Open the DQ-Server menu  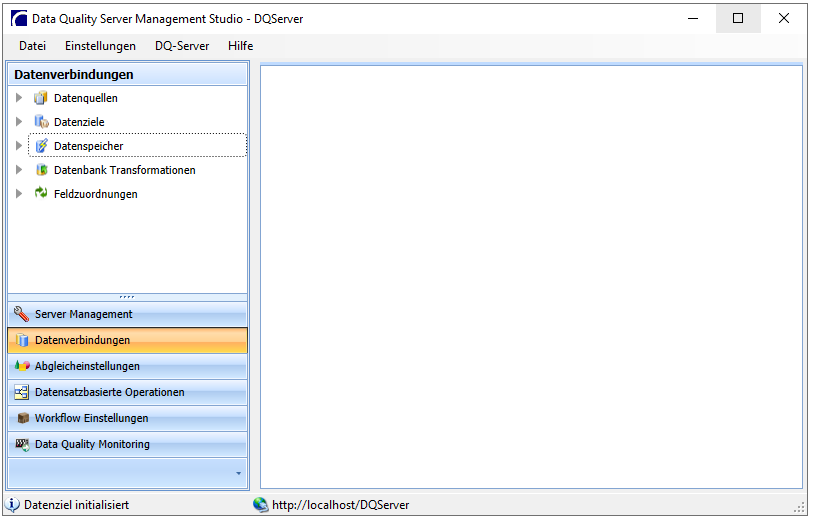pos(182,46)
